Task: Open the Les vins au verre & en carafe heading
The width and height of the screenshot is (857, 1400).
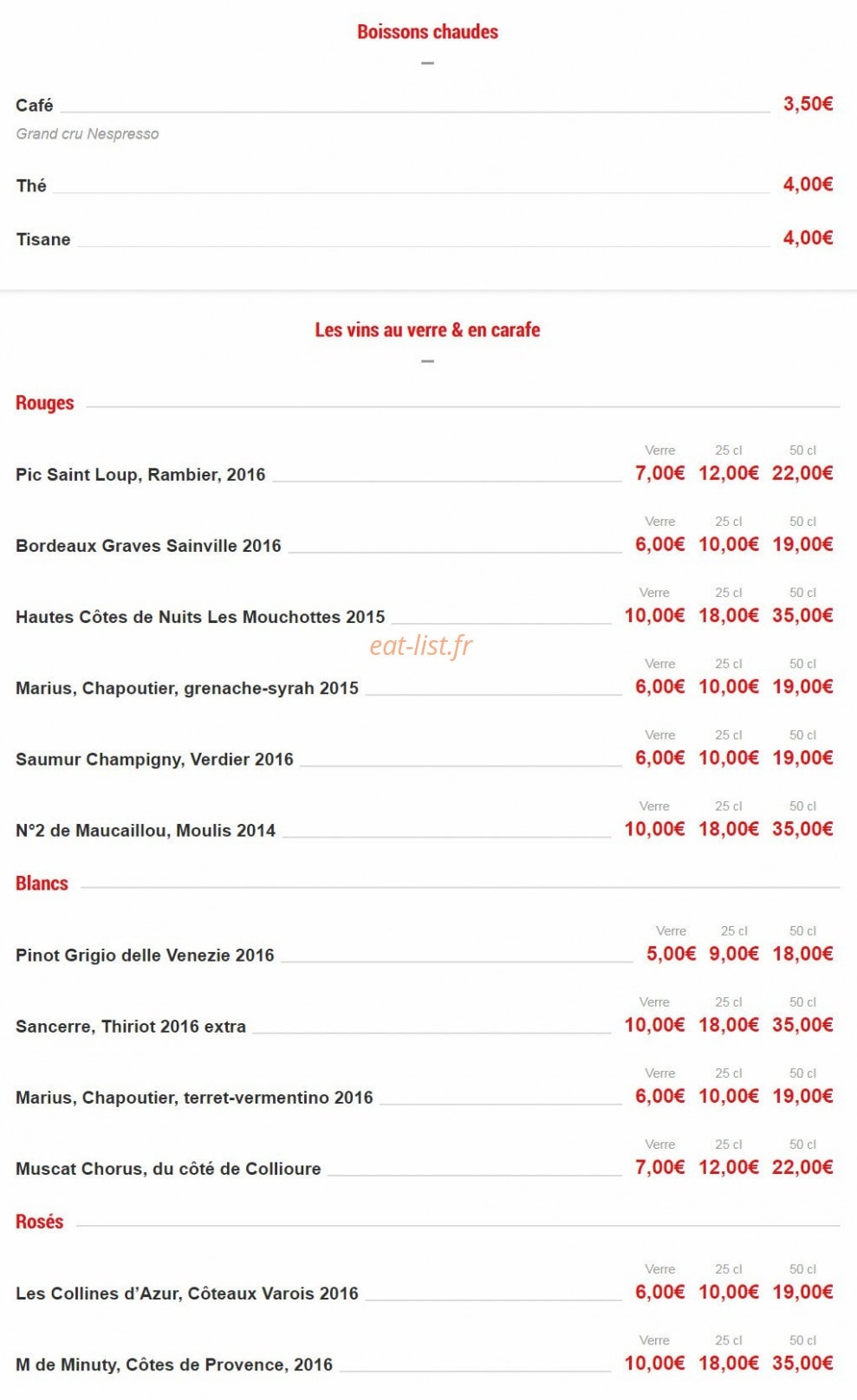Action: (427, 330)
